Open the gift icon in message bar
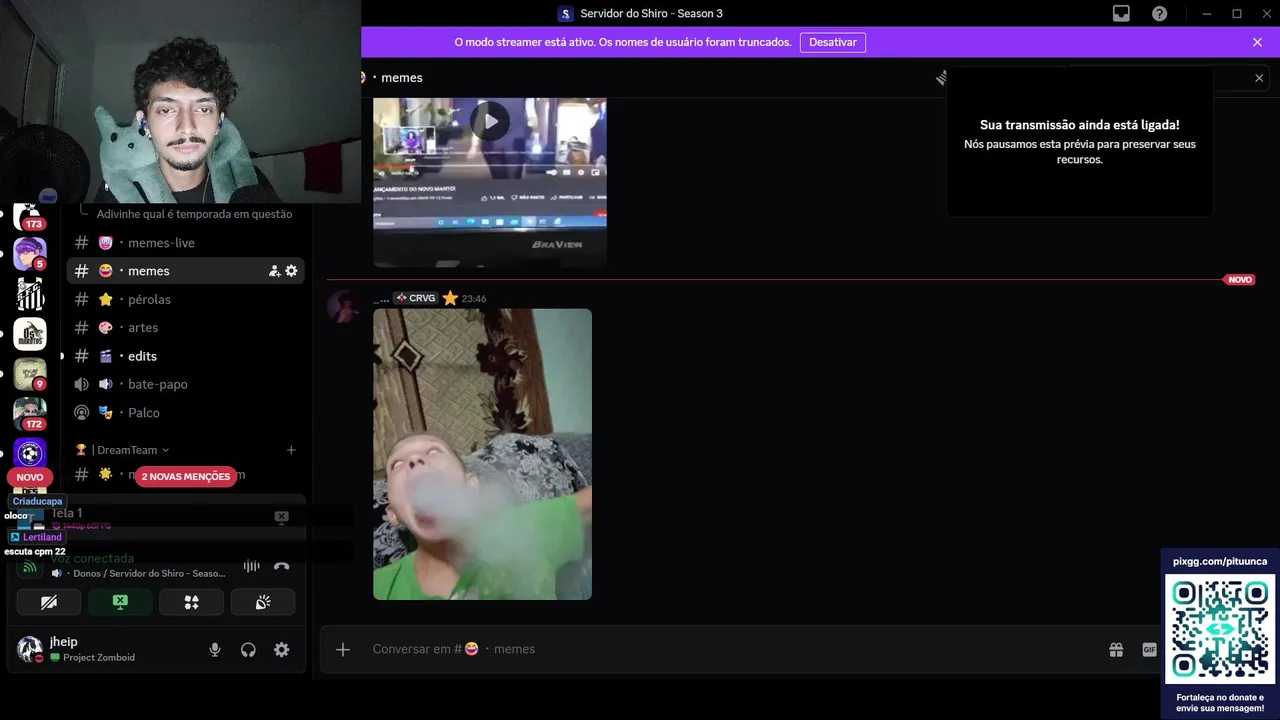Image resolution: width=1280 pixels, height=720 pixels. [x=1116, y=650]
